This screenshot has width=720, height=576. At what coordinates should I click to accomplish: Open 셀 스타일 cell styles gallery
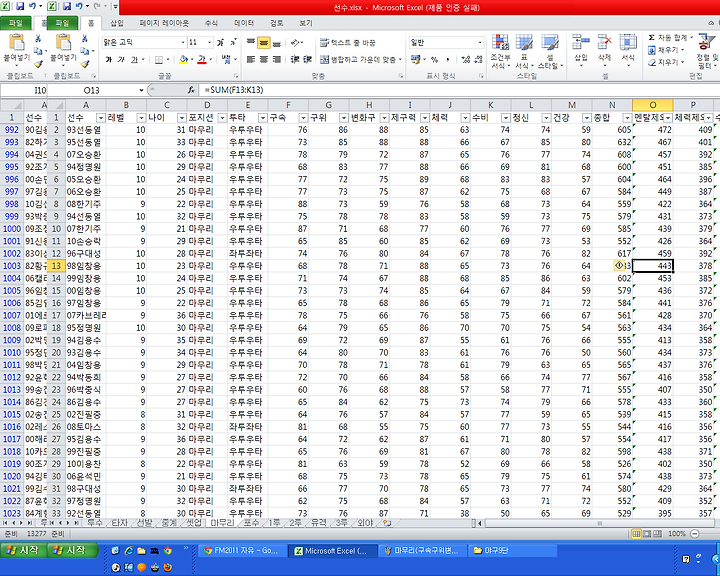(x=550, y=51)
